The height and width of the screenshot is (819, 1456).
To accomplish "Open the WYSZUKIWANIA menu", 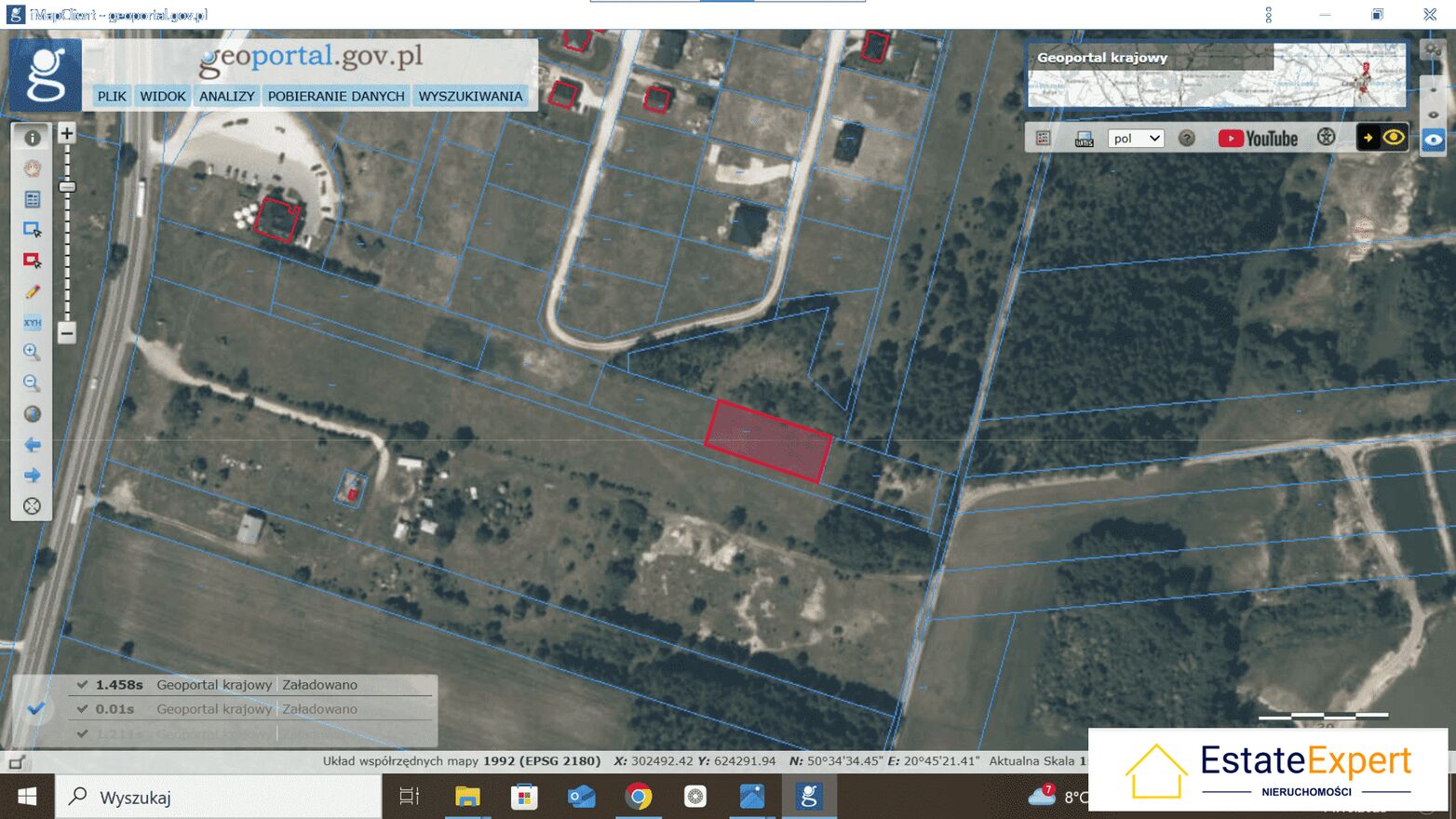I will [x=470, y=96].
